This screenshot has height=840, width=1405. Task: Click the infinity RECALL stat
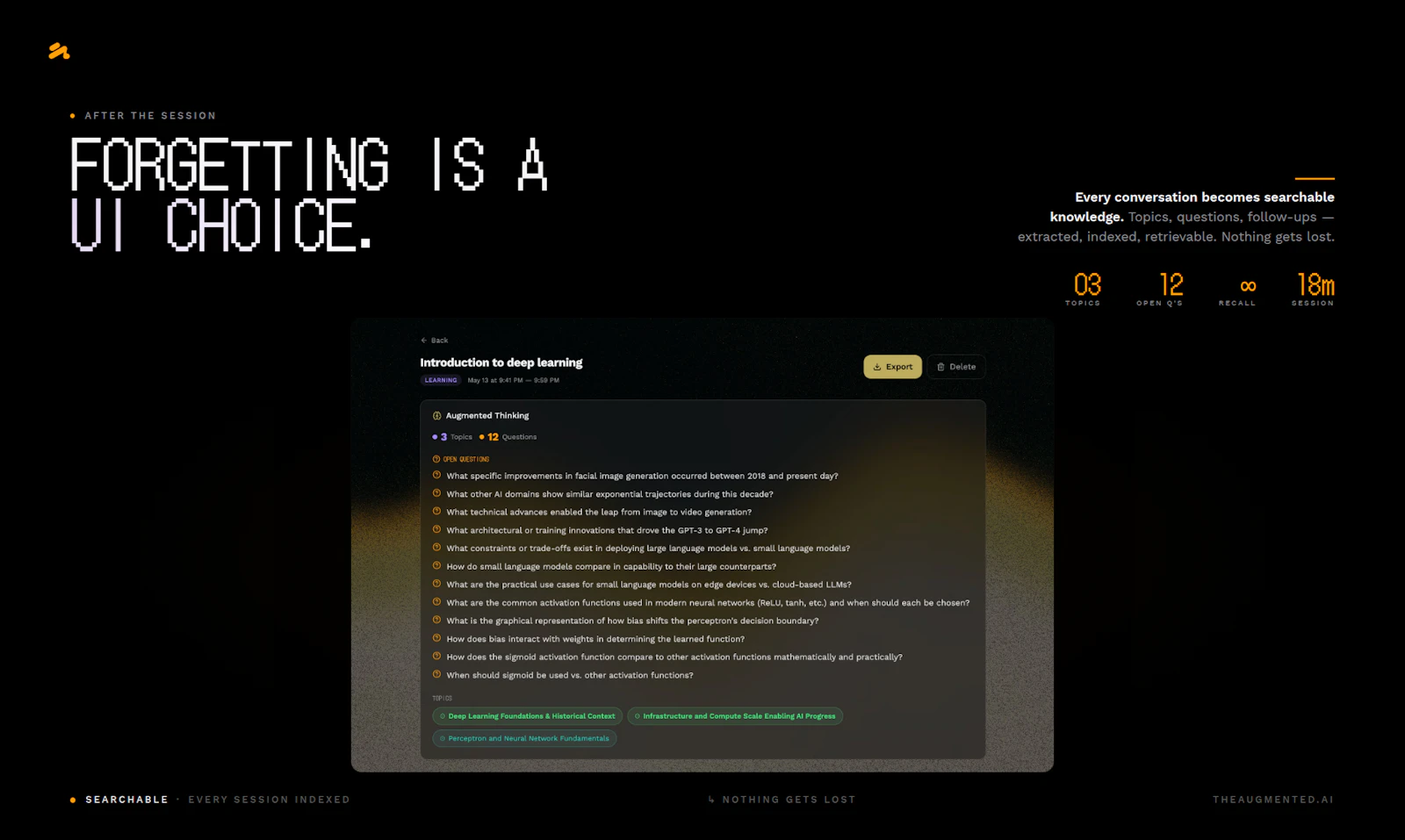[x=1237, y=291]
